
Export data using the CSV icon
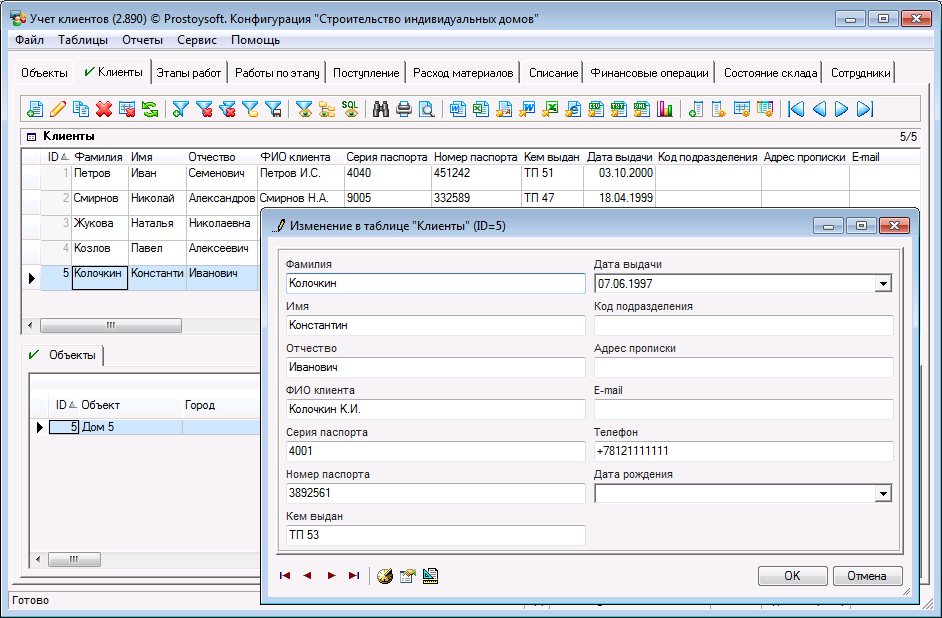coord(595,109)
